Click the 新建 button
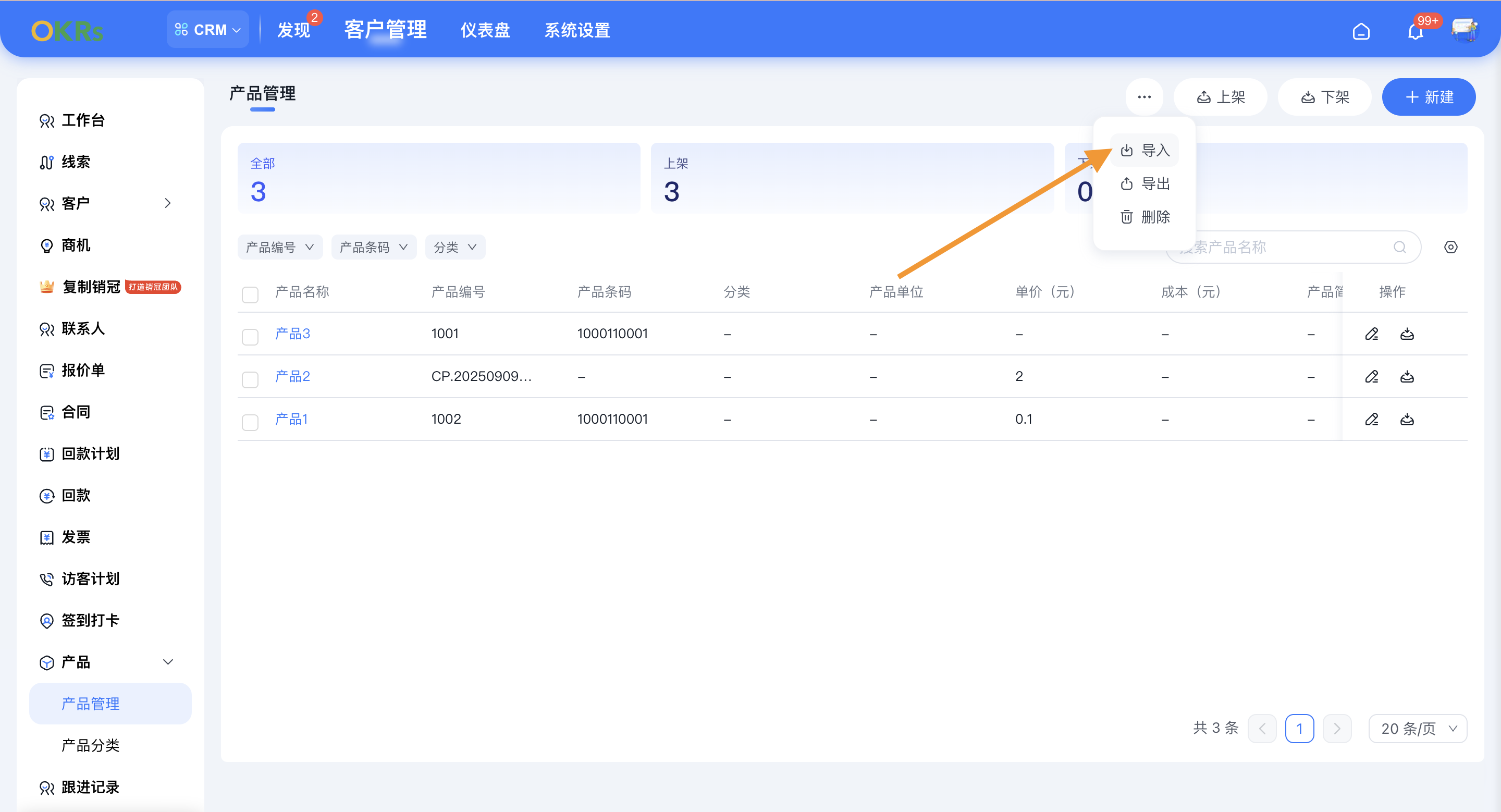 (x=1429, y=97)
